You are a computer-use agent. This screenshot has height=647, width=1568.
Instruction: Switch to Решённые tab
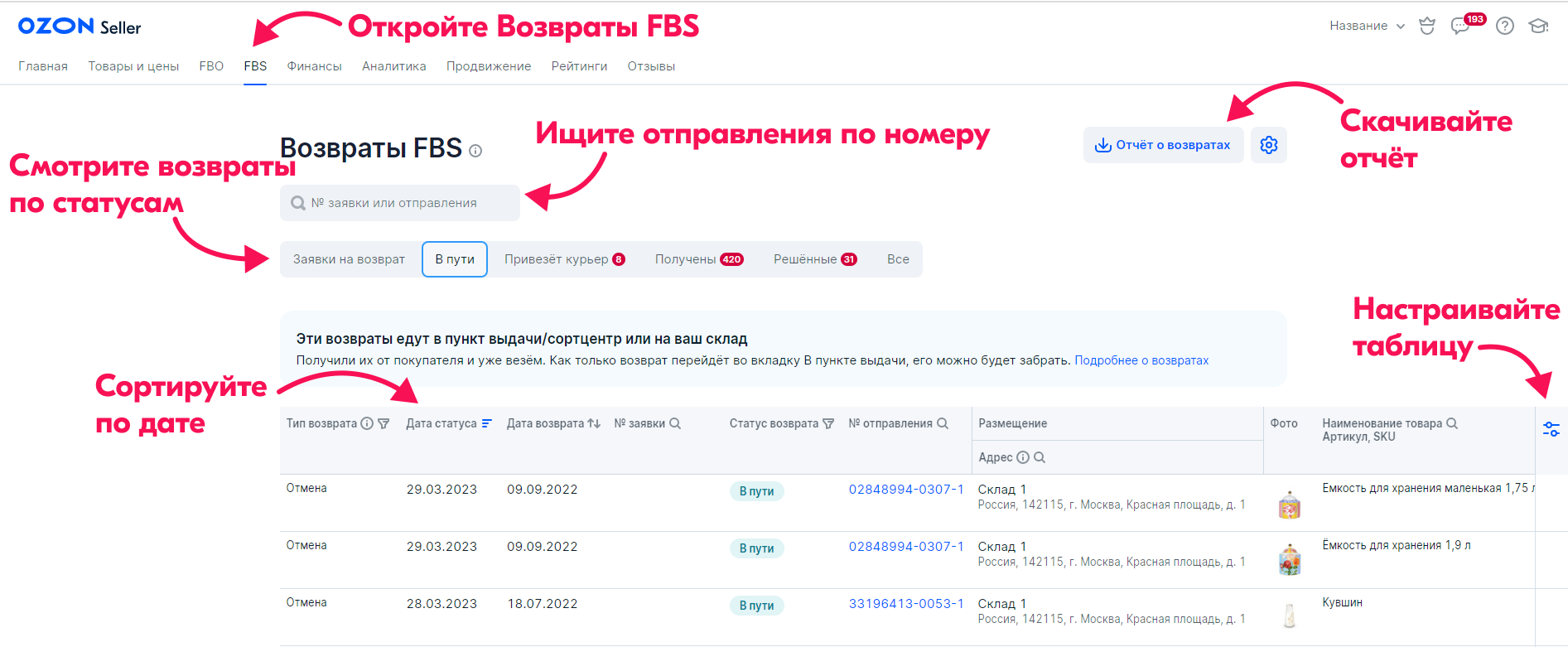pos(815,259)
